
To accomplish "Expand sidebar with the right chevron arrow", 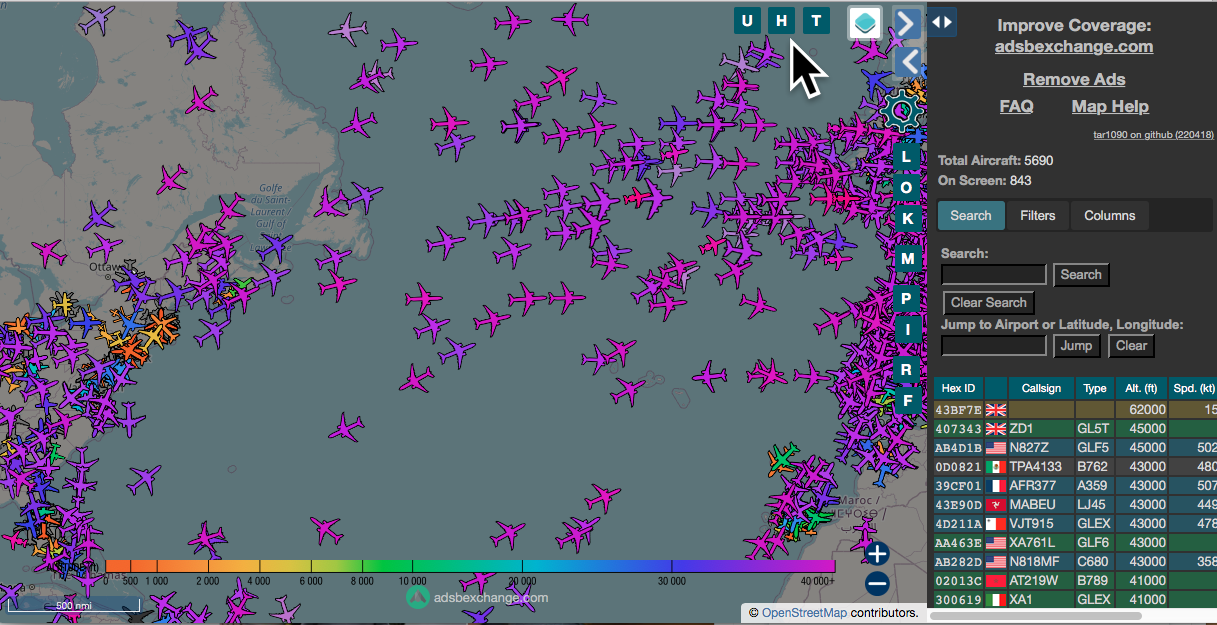I will pyautogui.click(x=906, y=23).
